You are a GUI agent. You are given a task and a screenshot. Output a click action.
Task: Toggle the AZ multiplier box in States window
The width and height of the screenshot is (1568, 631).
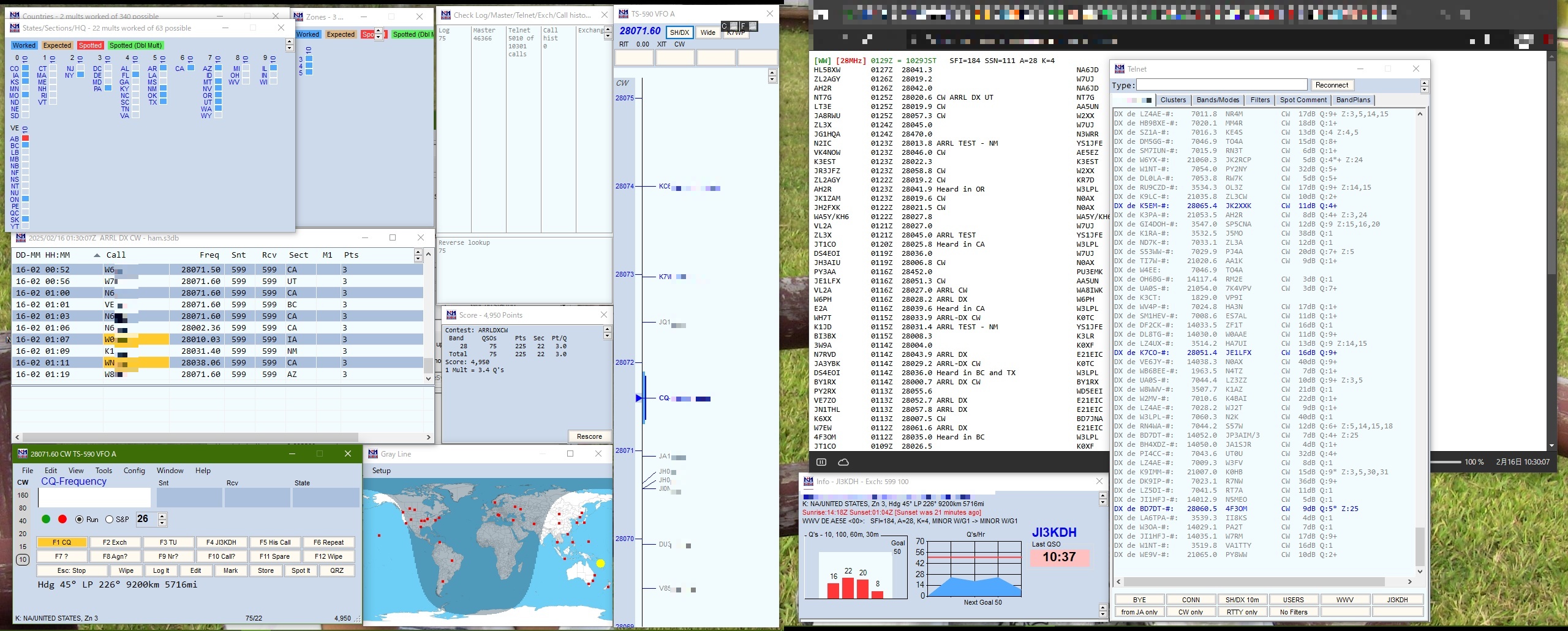click(218, 68)
